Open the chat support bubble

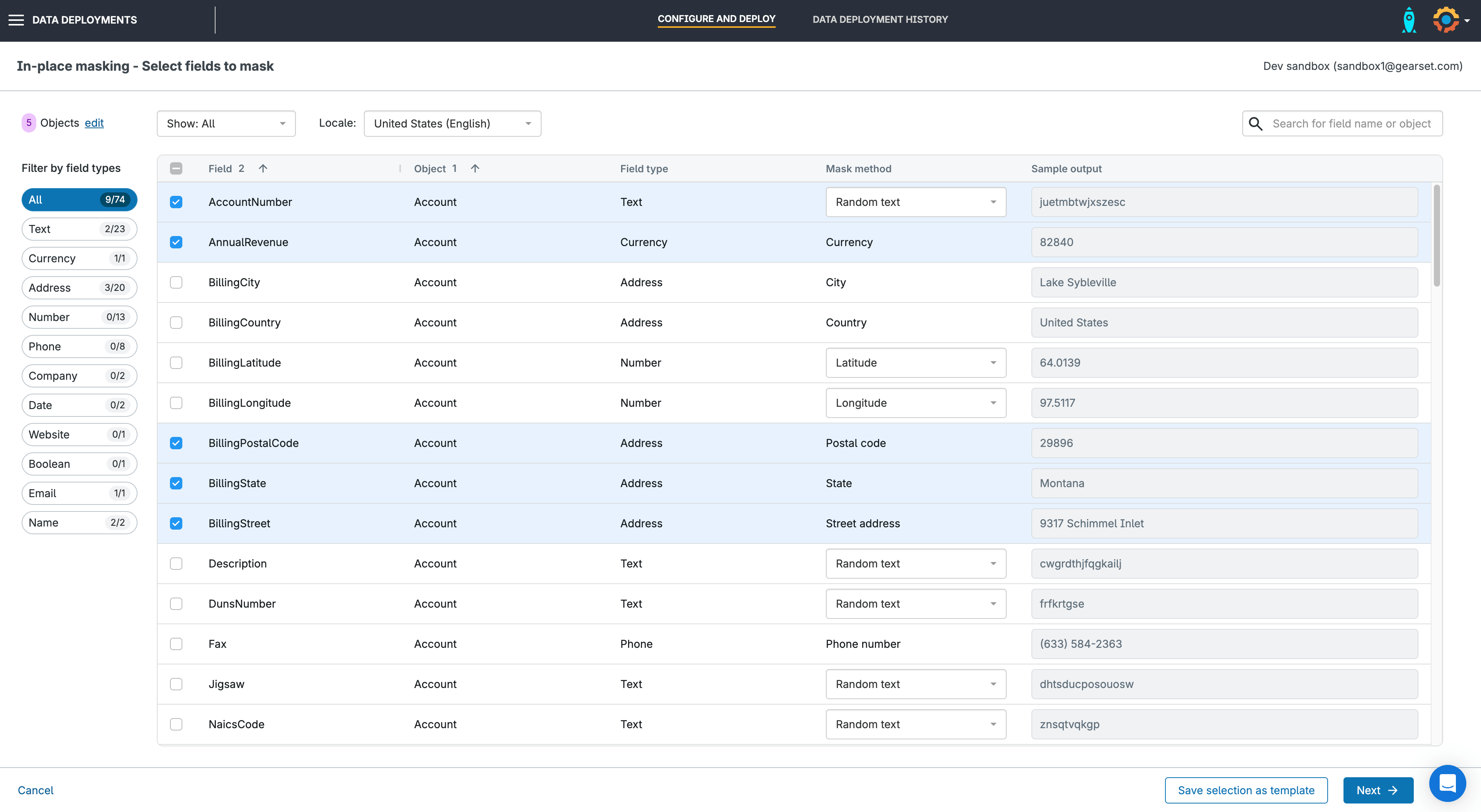point(1447,783)
